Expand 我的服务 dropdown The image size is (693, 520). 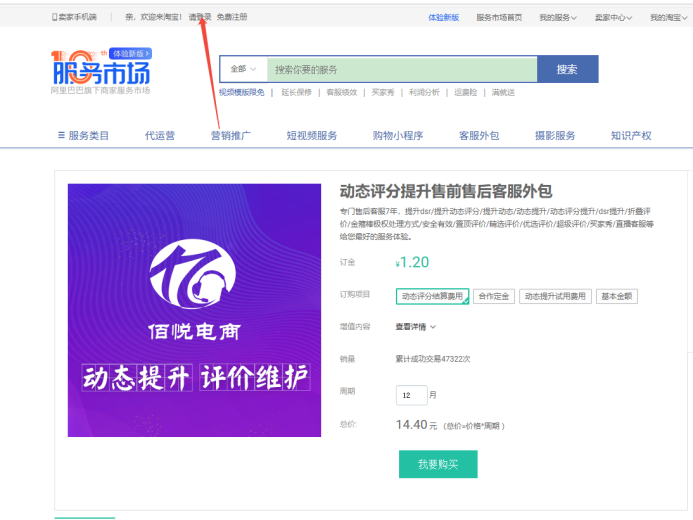tap(558, 17)
